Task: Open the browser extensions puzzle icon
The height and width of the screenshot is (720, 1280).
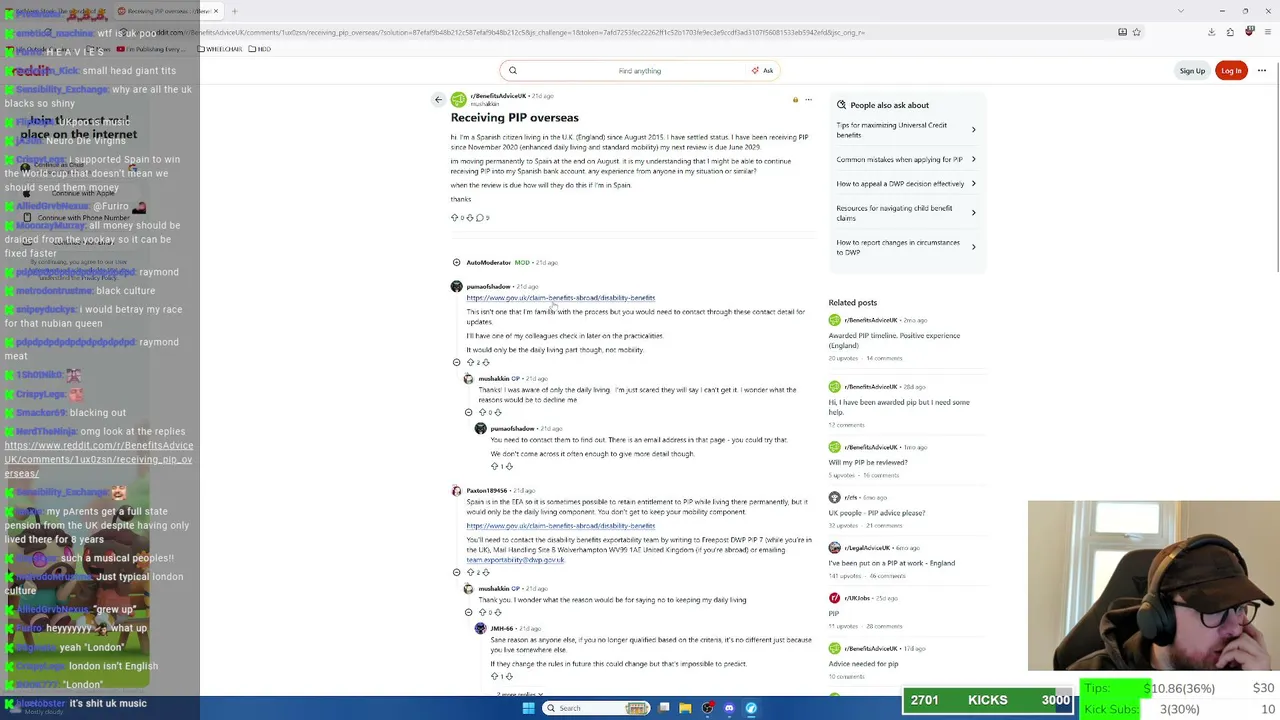Action: click(x=1230, y=32)
